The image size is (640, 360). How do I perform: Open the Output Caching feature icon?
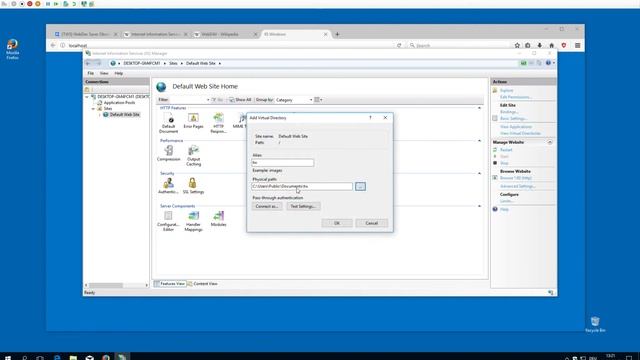[x=193, y=156]
